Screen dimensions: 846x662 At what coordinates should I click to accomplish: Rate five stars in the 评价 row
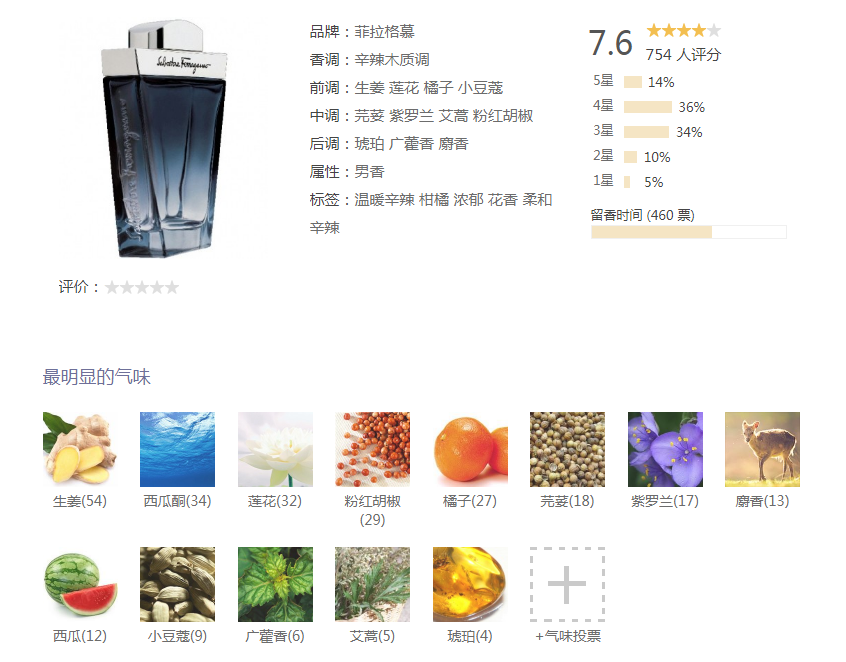pyautogui.click(x=172, y=288)
